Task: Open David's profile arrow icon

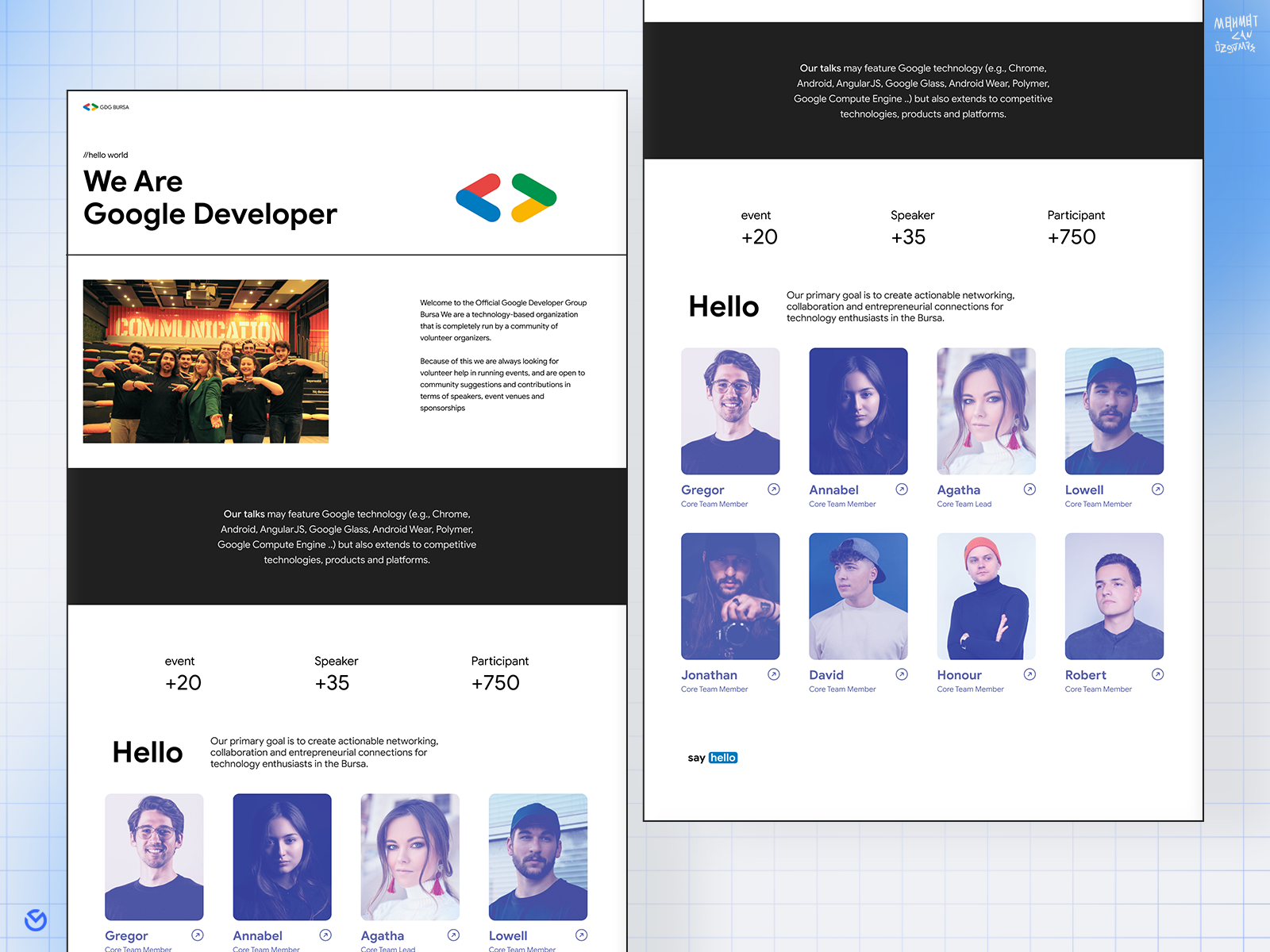Action: [x=902, y=674]
